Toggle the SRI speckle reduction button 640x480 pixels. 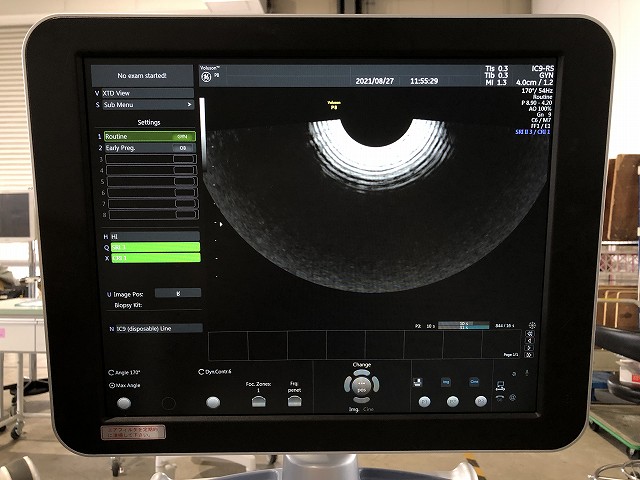(156, 247)
